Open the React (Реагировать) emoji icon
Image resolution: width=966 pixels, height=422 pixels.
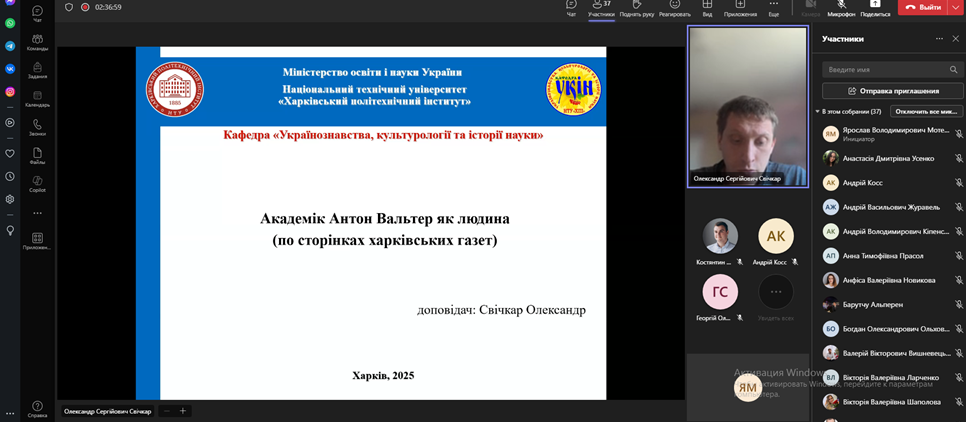(x=675, y=6)
